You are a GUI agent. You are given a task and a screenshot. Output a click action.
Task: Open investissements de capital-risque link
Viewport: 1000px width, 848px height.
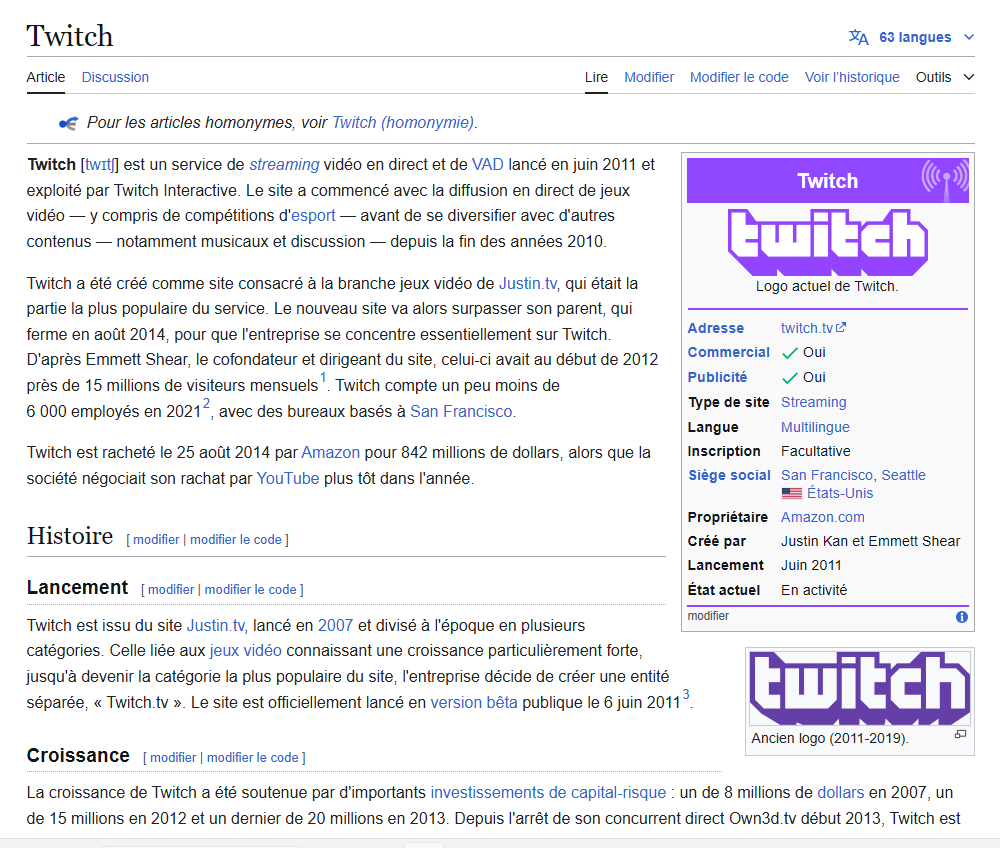[x=548, y=793]
